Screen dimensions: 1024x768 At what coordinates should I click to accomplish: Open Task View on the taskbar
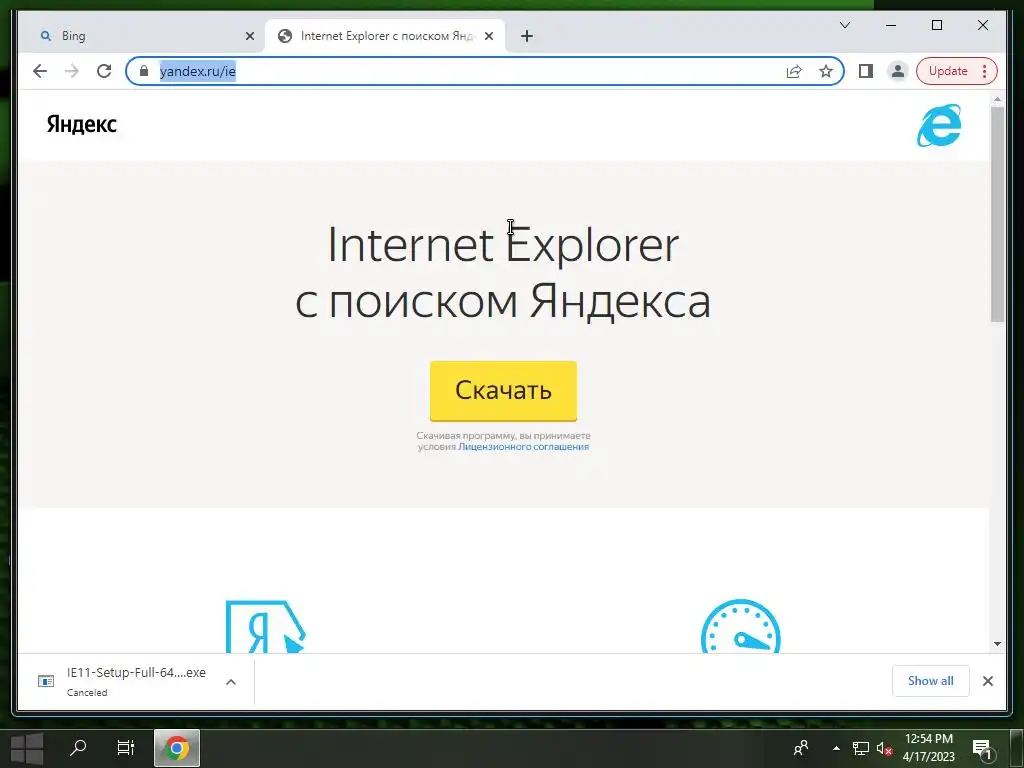pyautogui.click(x=125, y=748)
